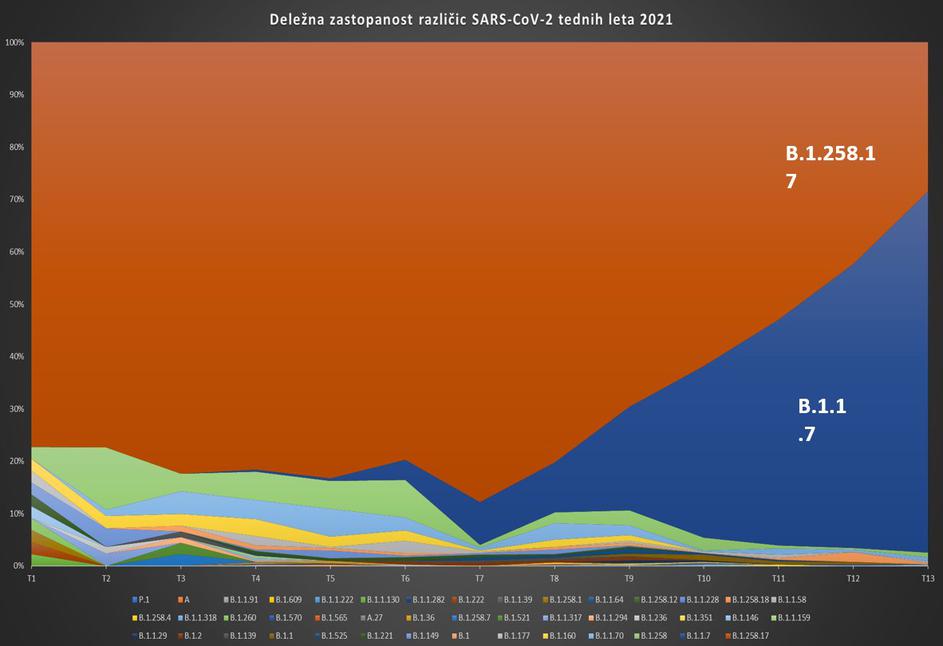The height and width of the screenshot is (646, 943).
Task: Click the P.1 legend color marker
Action: tap(134, 599)
